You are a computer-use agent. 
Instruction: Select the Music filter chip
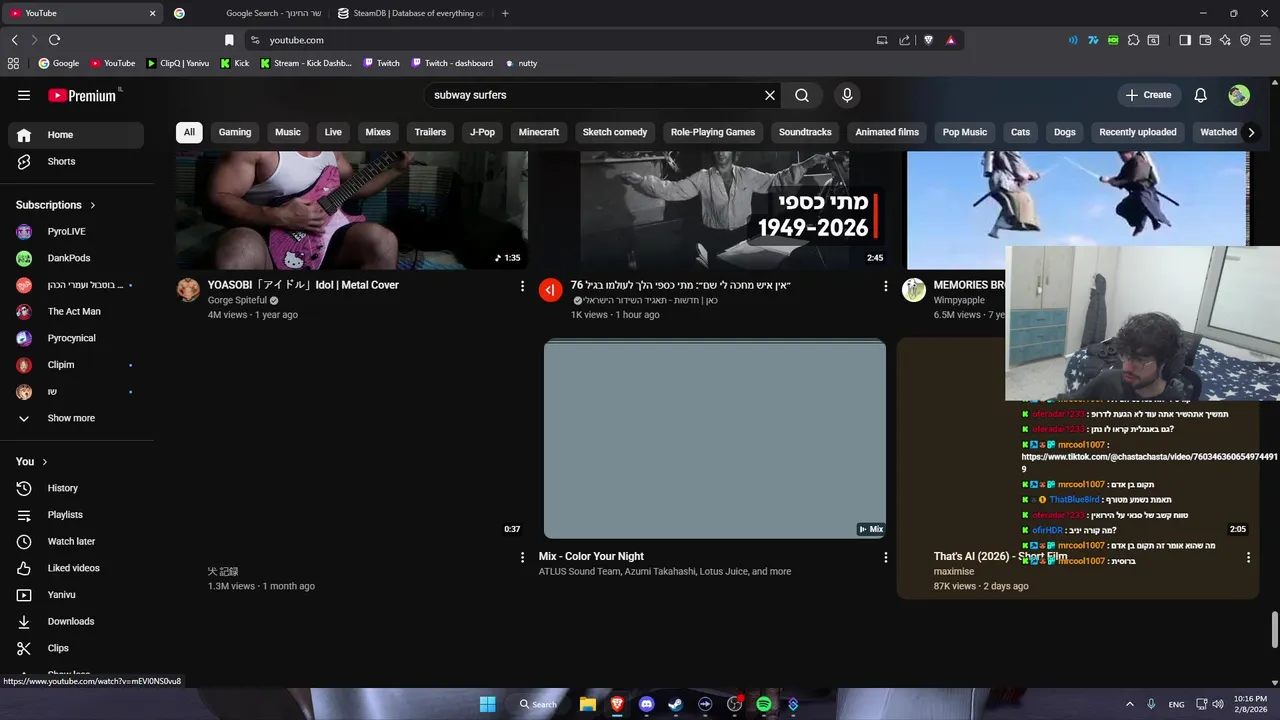click(x=288, y=132)
